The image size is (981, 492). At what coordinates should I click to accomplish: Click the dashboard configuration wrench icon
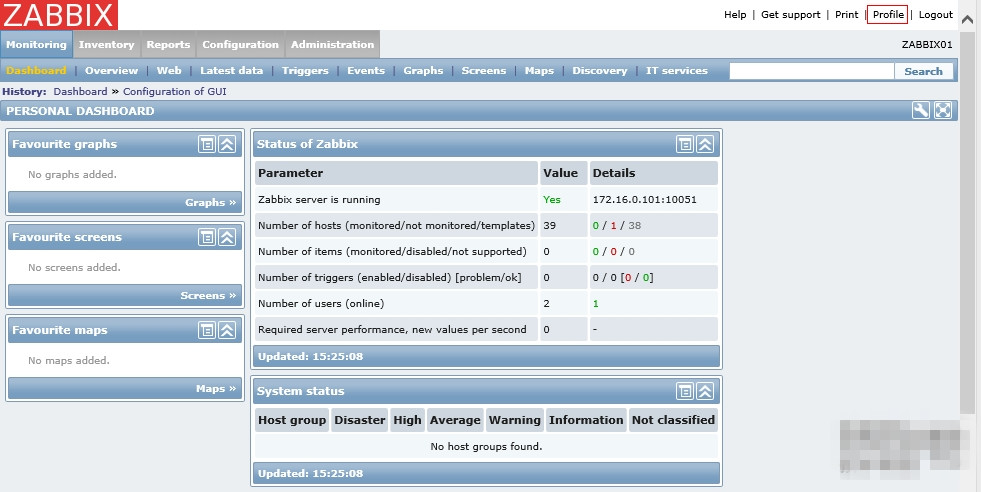tap(921, 111)
